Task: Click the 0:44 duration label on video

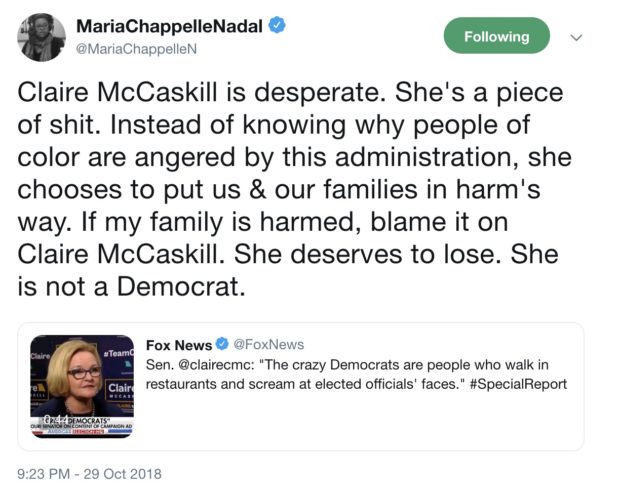Action: (46, 418)
